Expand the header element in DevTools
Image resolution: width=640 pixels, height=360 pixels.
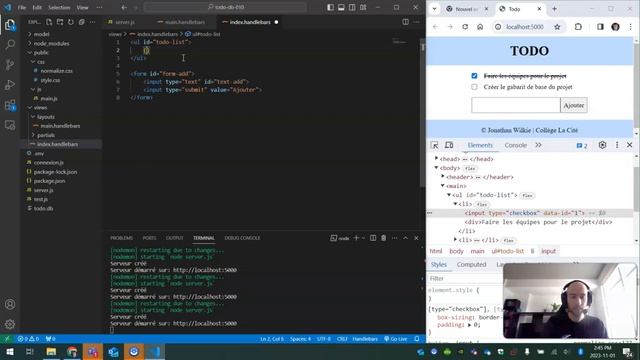click(443, 176)
